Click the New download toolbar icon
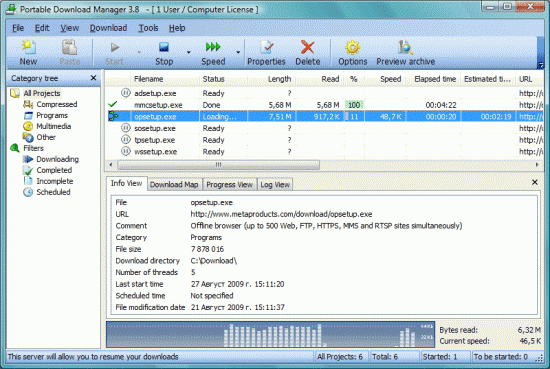The image size is (550, 369). [28, 47]
